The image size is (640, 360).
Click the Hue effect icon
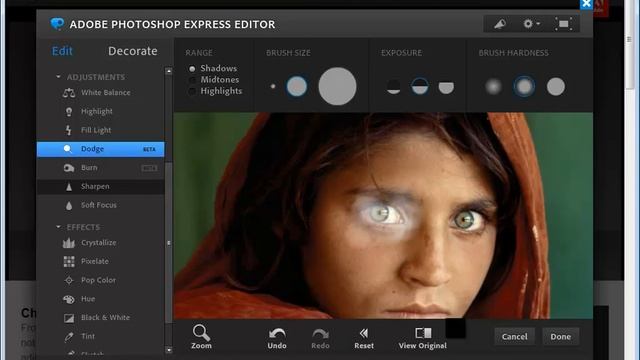pyautogui.click(x=69, y=299)
